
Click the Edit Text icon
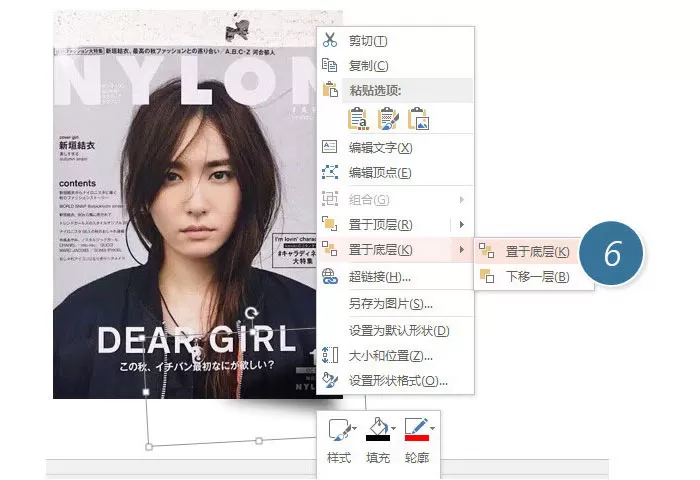pyautogui.click(x=330, y=146)
